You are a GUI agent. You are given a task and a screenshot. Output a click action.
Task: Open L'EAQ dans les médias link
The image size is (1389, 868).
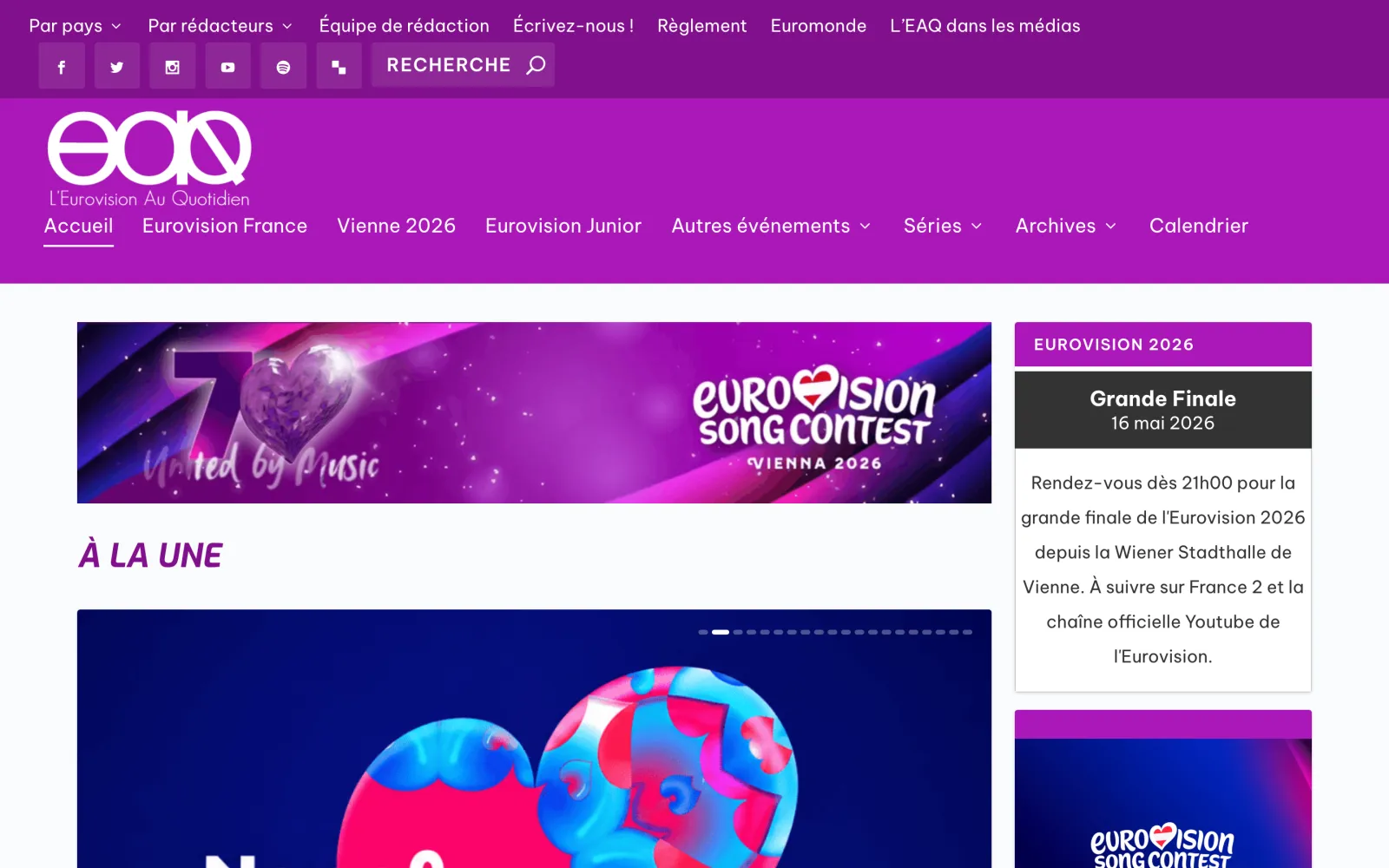pos(985,26)
